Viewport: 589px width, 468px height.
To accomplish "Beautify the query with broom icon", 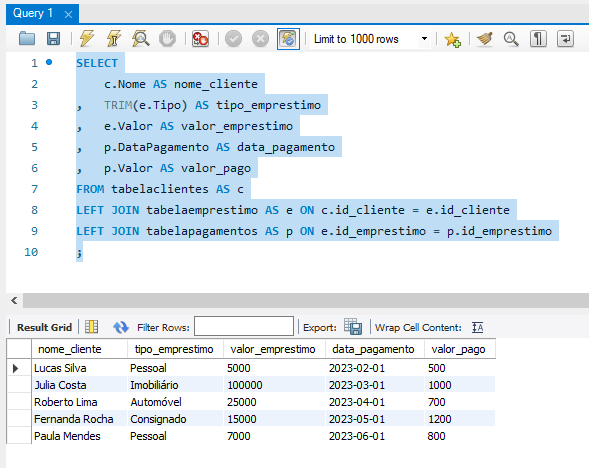I will pyautogui.click(x=485, y=39).
